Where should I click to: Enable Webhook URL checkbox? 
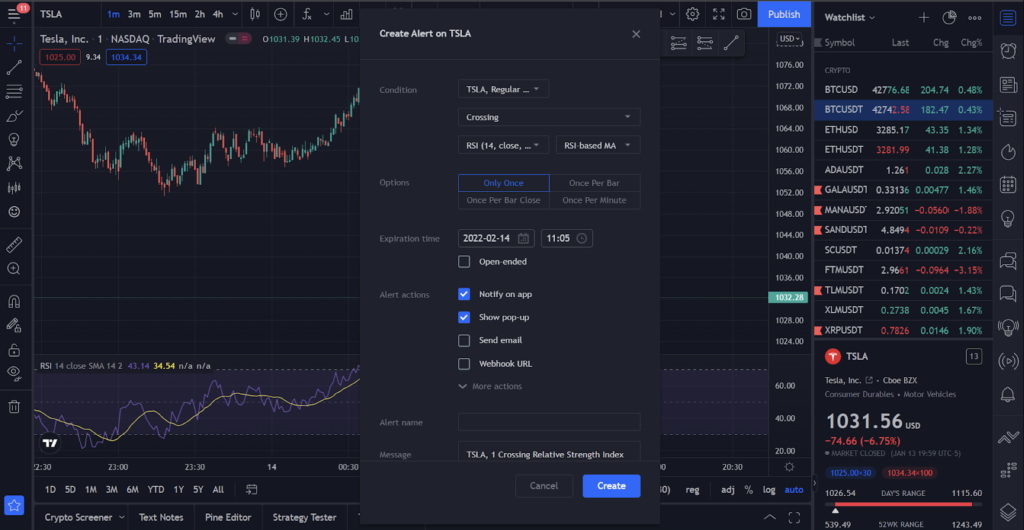pos(464,364)
